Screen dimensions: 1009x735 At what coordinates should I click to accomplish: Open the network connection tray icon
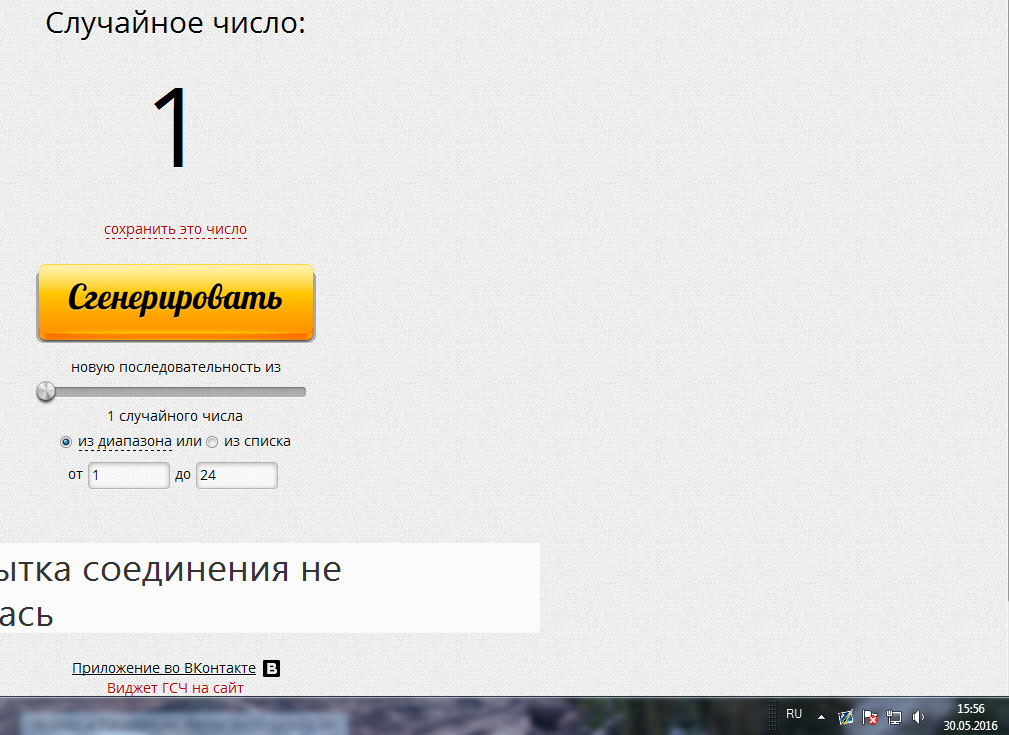pos(894,717)
